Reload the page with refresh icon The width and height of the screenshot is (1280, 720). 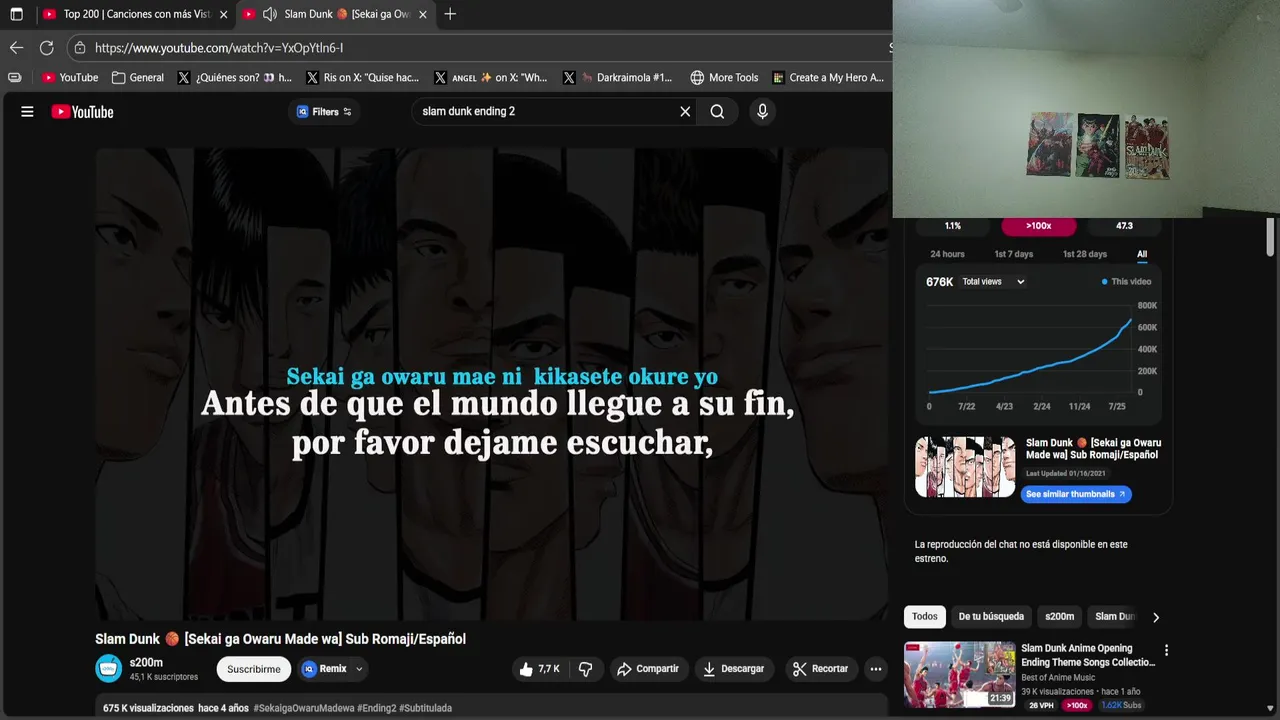46,47
